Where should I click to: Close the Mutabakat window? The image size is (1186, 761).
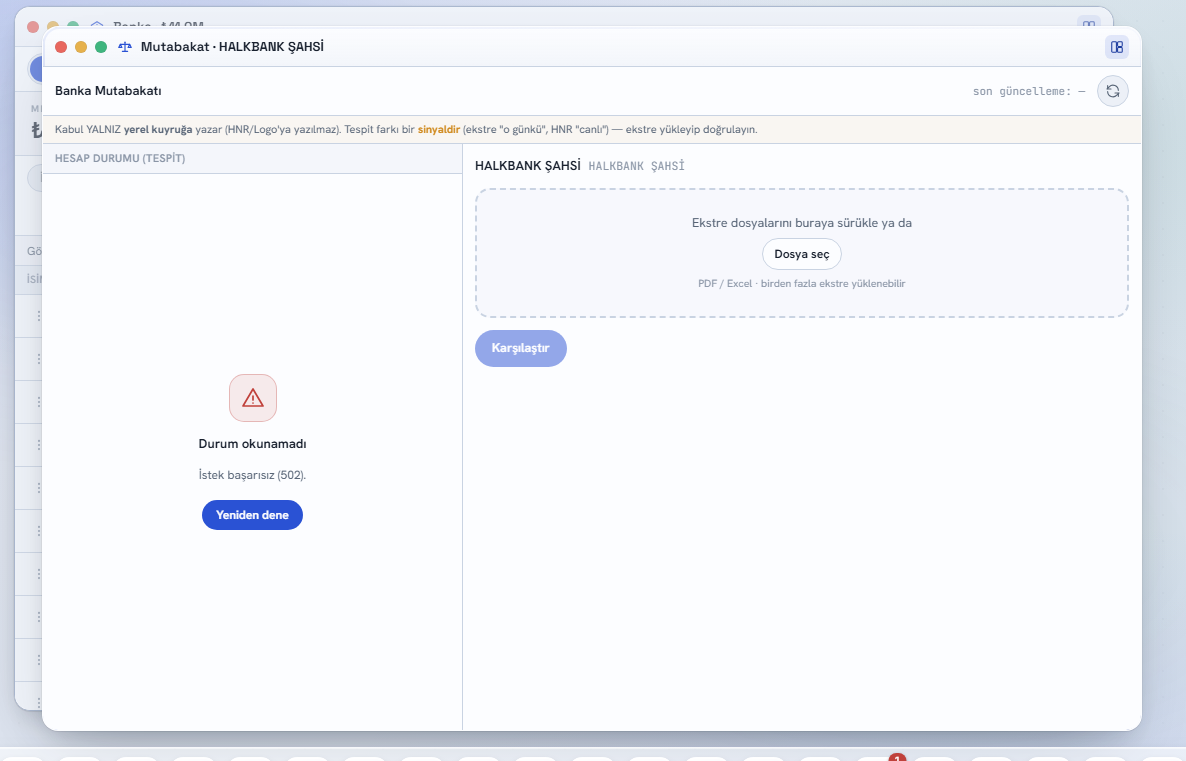[x=61, y=47]
